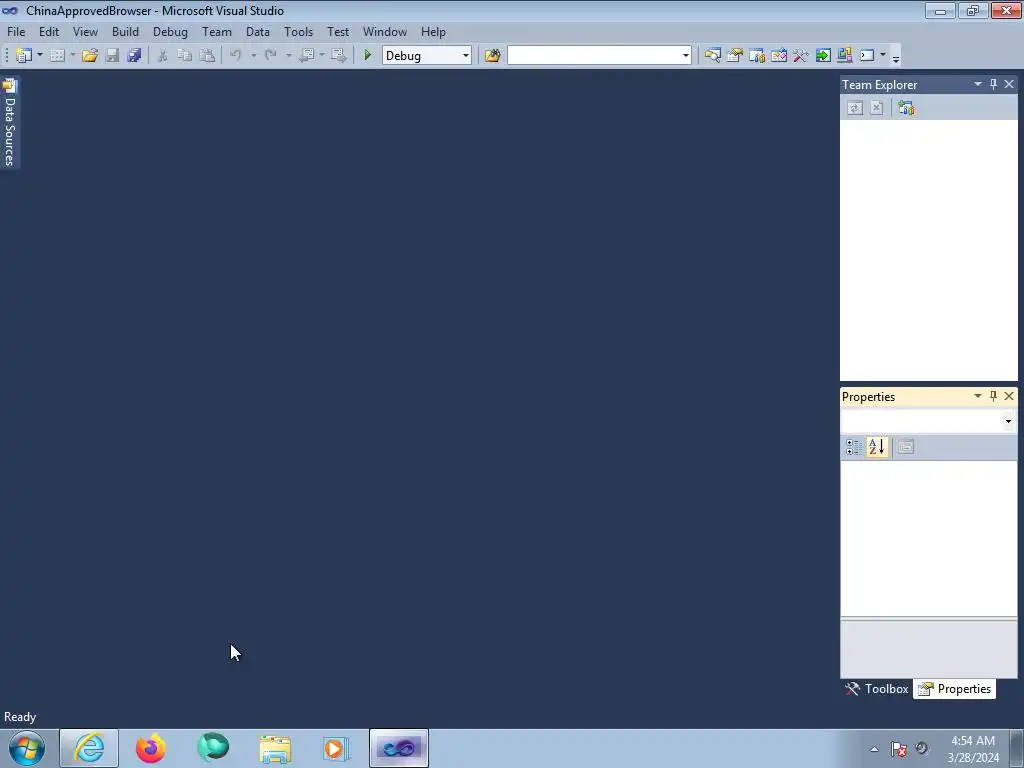
Task: Click the Undo arrow icon
Action: pos(236,56)
